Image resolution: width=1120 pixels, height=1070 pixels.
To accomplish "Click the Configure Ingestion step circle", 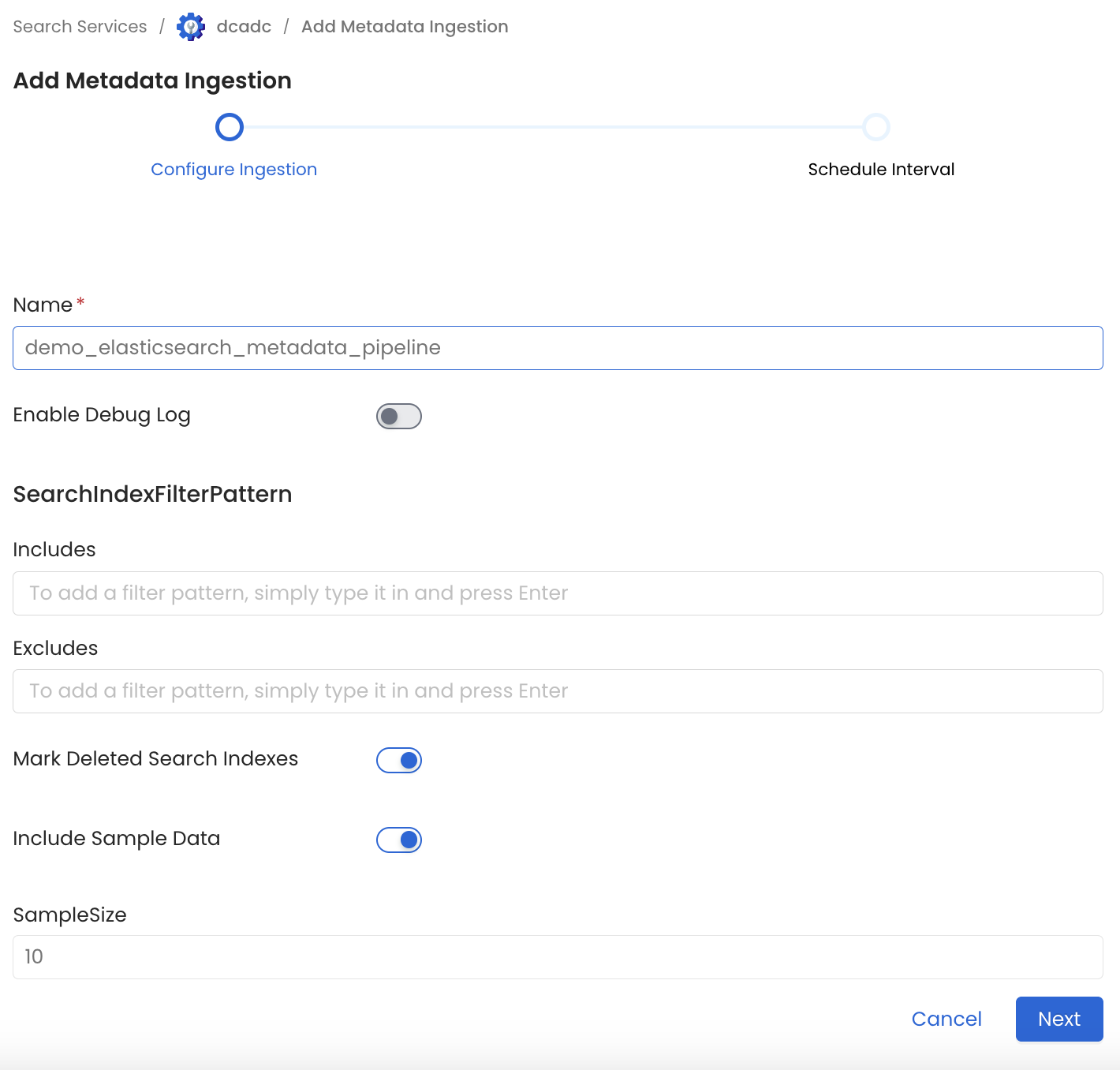I will (229, 126).
